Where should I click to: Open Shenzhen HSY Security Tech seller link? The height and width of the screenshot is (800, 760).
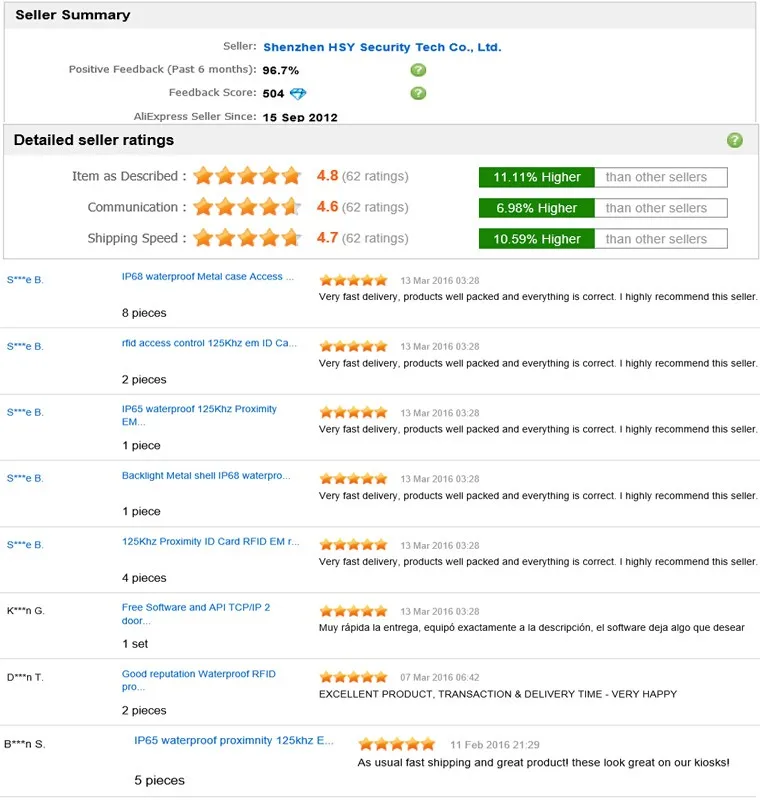click(x=382, y=47)
